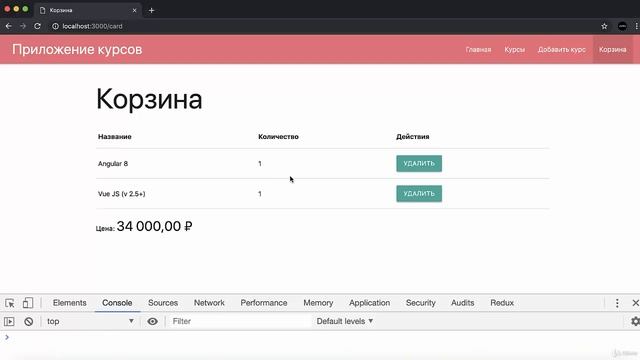640x360 pixels.
Task: Delete the Angular 8 course with УДАЛИТЬ
Action: [419, 163]
